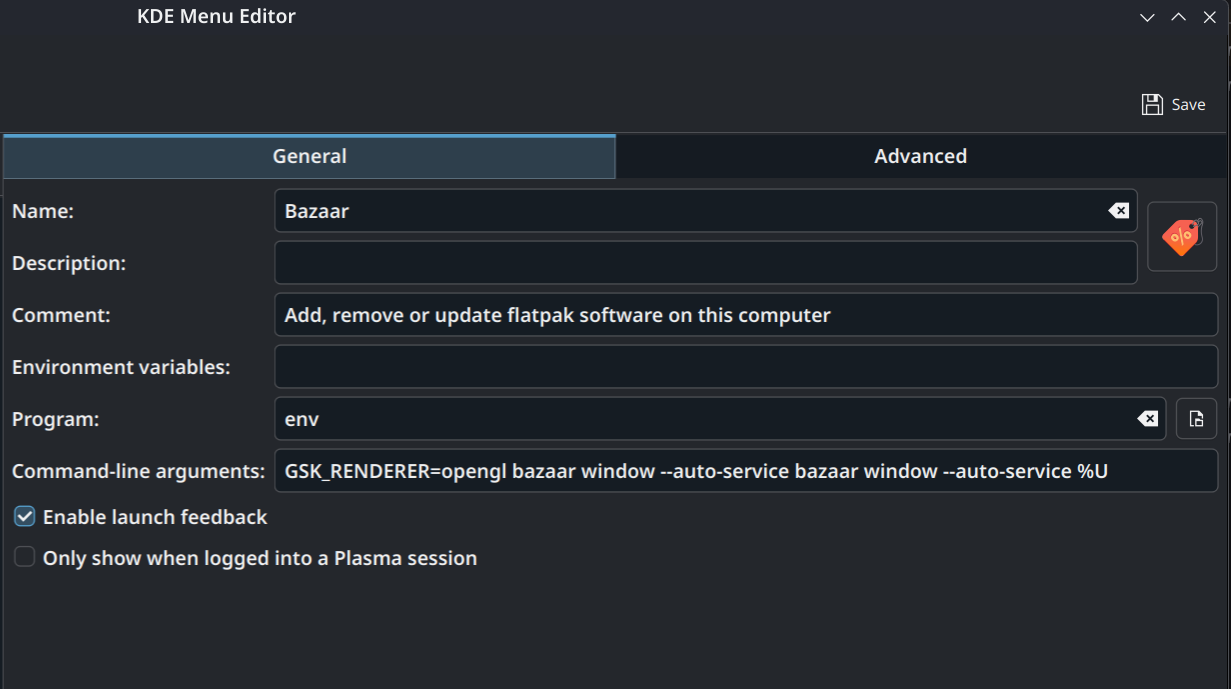
Task: Disable the Enable launch feedback checkbox
Action: [x=24, y=517]
